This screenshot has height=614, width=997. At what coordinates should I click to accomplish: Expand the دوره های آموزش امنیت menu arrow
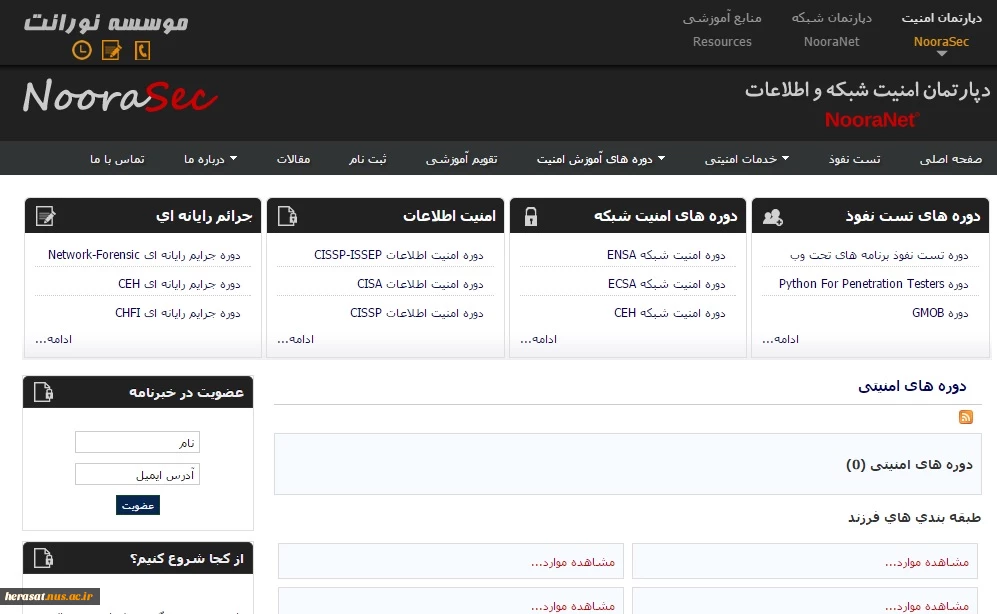pyautogui.click(x=661, y=158)
